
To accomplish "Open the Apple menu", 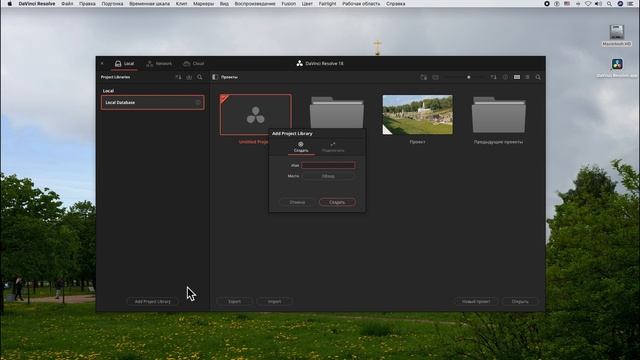I will [9, 4].
